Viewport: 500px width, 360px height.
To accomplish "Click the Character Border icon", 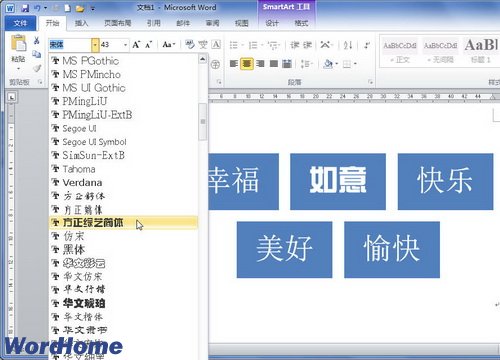I will (x=216, y=44).
